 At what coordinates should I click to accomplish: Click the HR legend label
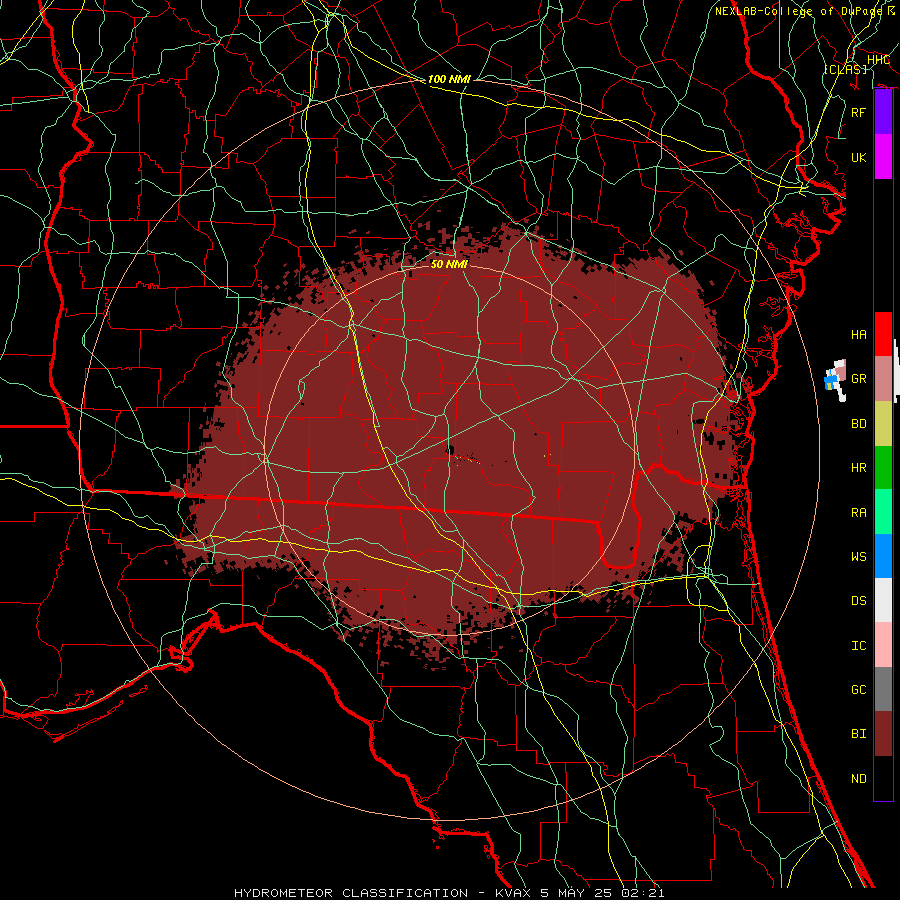coord(859,468)
